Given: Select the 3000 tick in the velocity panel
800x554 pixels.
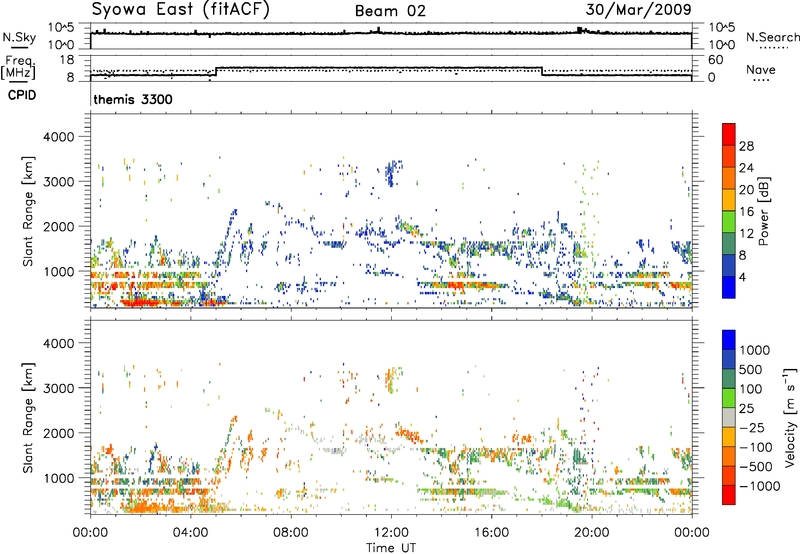Looking at the screenshot, I should point(58,388).
